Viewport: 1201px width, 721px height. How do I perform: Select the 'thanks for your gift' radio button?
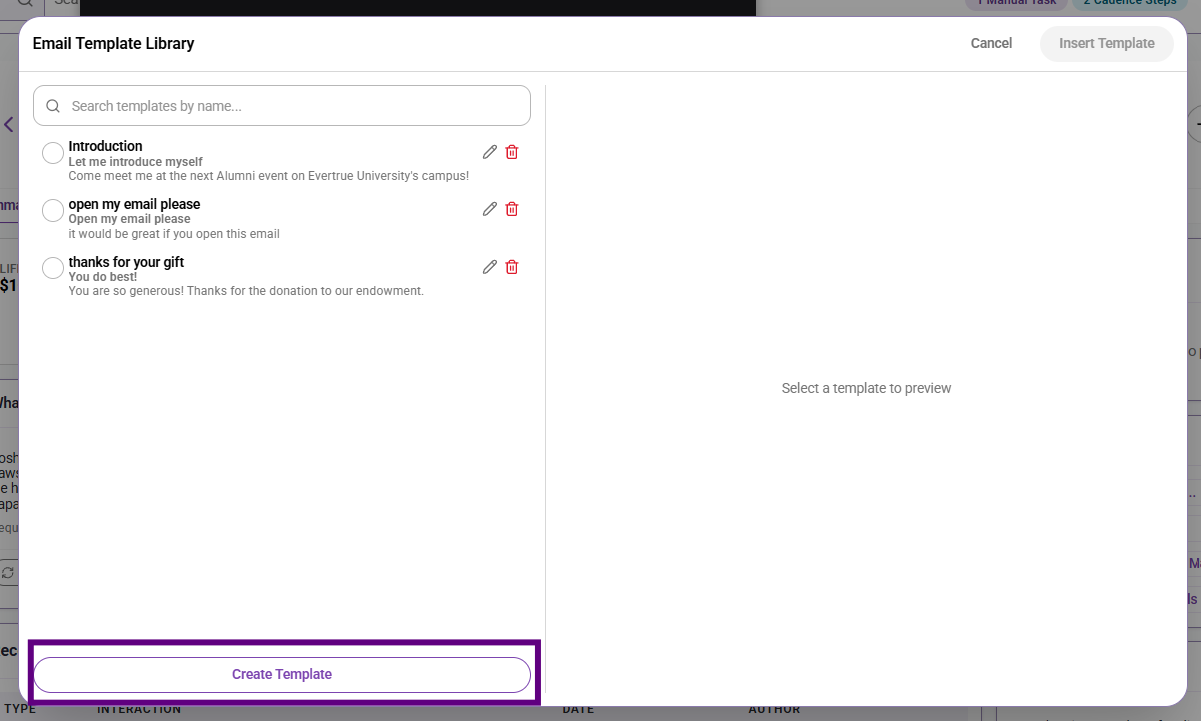[x=53, y=269]
